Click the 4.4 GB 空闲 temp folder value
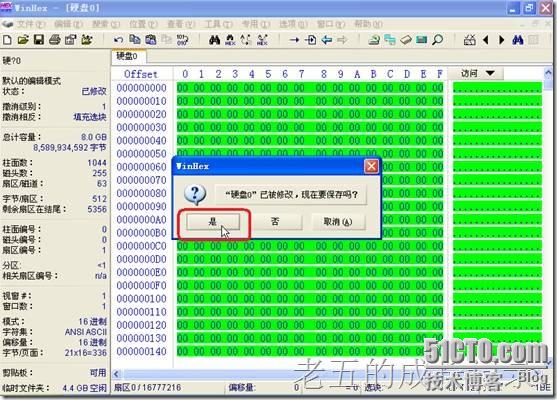Image resolution: width=557 pixels, height=400 pixels. pyautogui.click(x=85, y=388)
